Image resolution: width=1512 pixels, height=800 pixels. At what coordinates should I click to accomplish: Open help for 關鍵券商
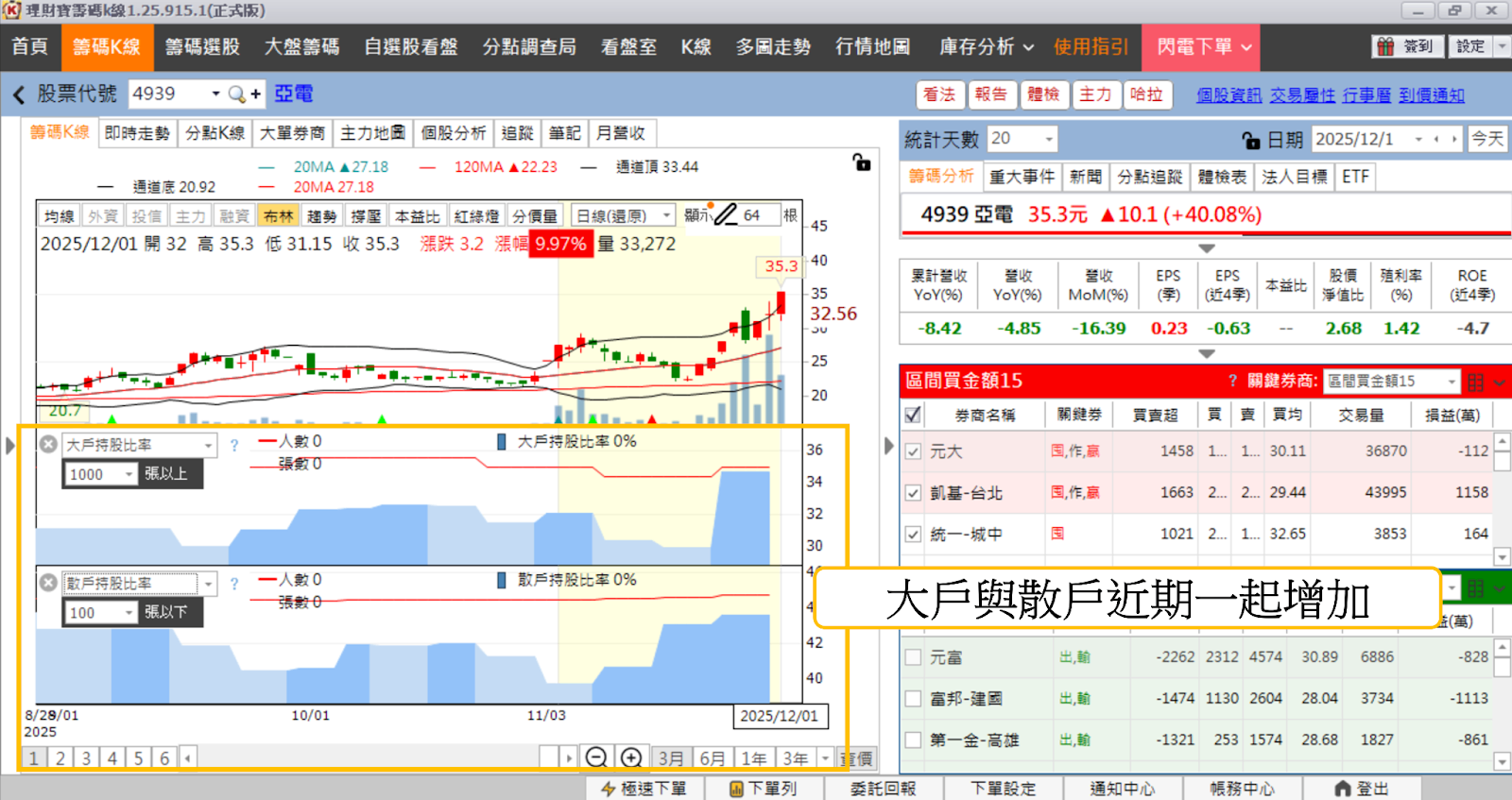(x=1232, y=381)
